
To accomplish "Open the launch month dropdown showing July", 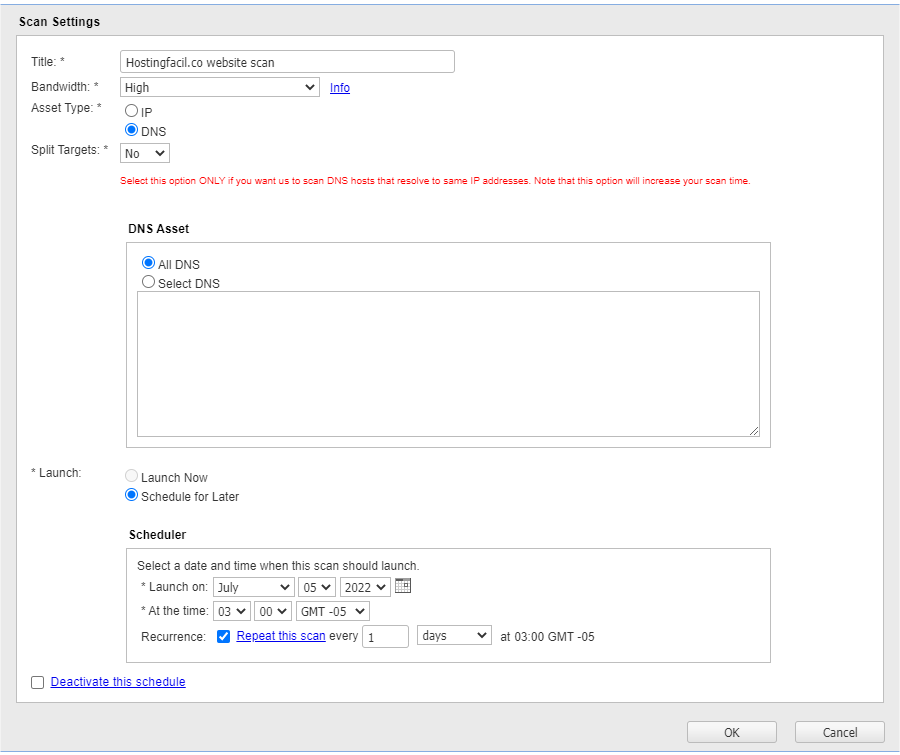I will [x=253, y=587].
